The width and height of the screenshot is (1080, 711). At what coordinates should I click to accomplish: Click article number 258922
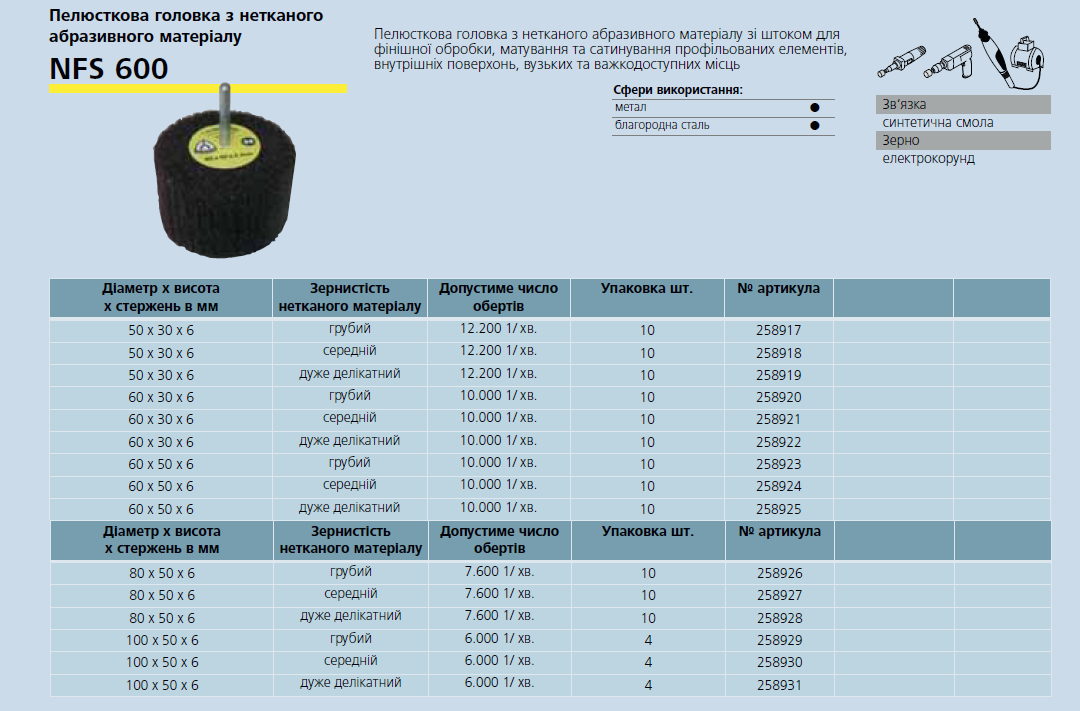[778, 442]
